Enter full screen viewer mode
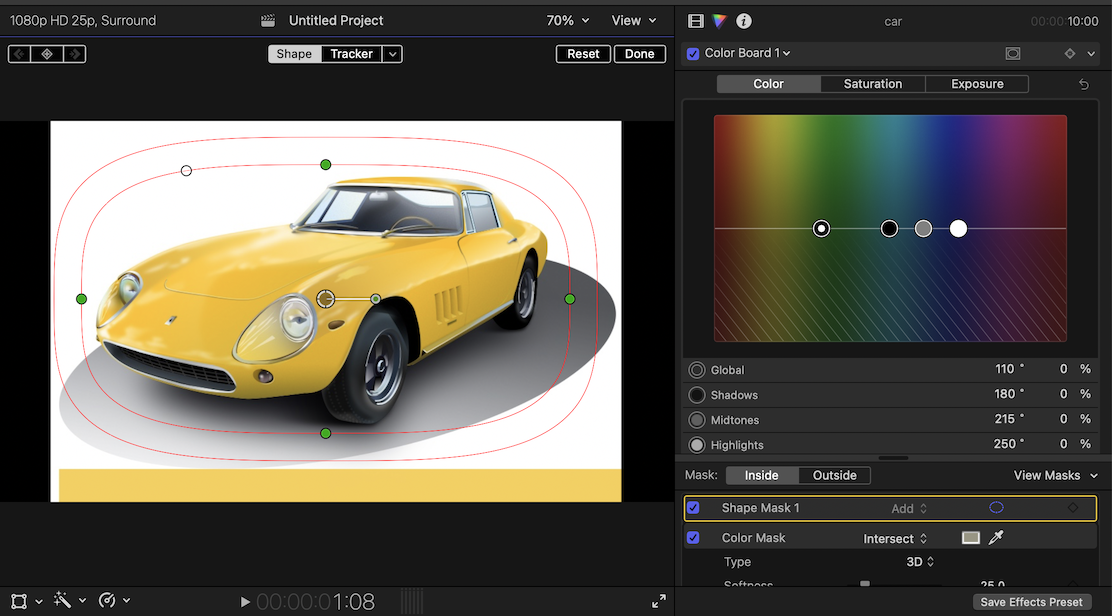This screenshot has width=1112, height=616. coord(658,601)
